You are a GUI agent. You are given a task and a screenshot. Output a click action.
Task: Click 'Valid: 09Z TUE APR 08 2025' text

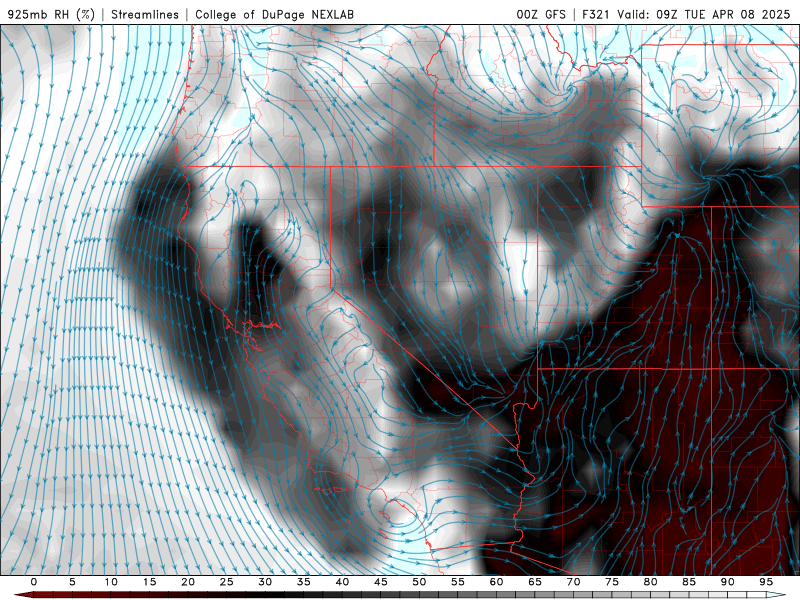tap(704, 14)
